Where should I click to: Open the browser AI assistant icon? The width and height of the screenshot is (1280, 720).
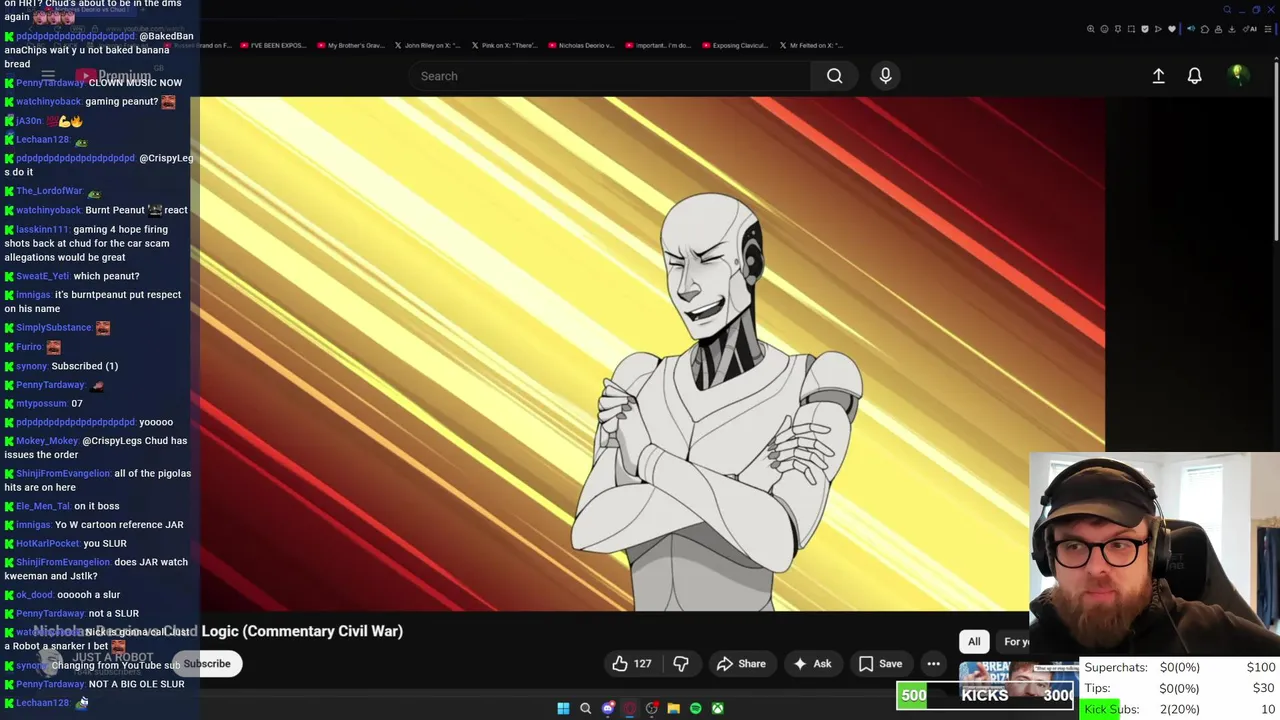[x=1250, y=29]
